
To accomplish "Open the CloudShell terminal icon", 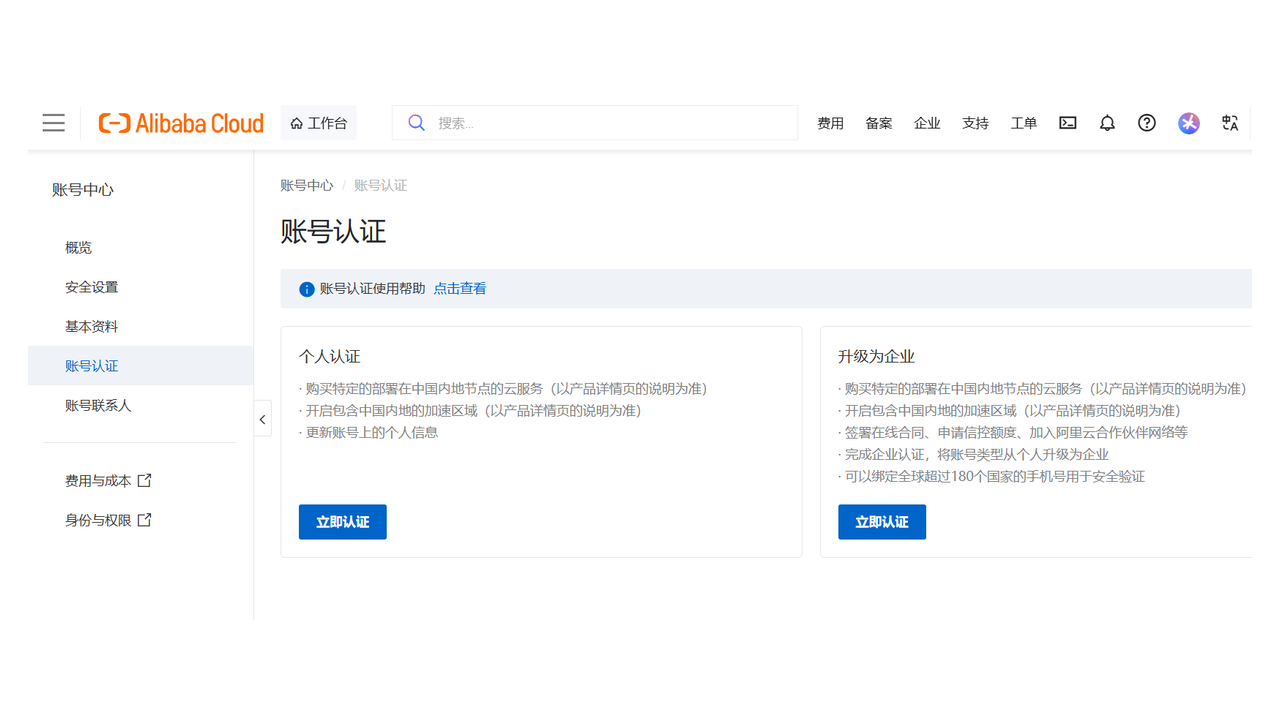I will coord(1067,122).
